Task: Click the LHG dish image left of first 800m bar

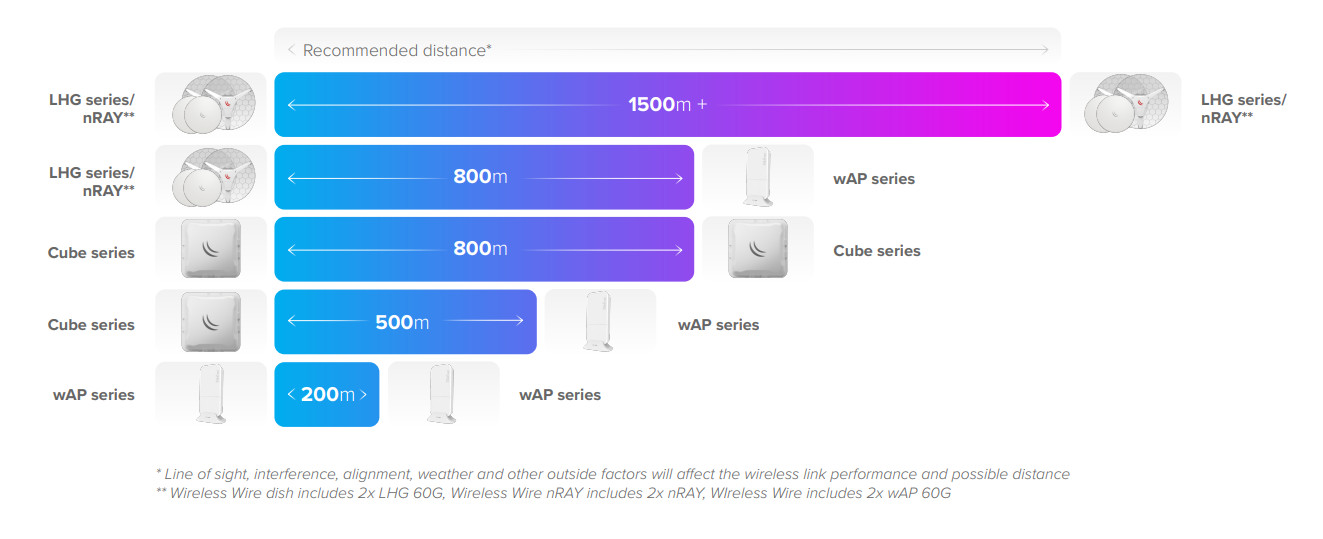Action: coord(211,177)
